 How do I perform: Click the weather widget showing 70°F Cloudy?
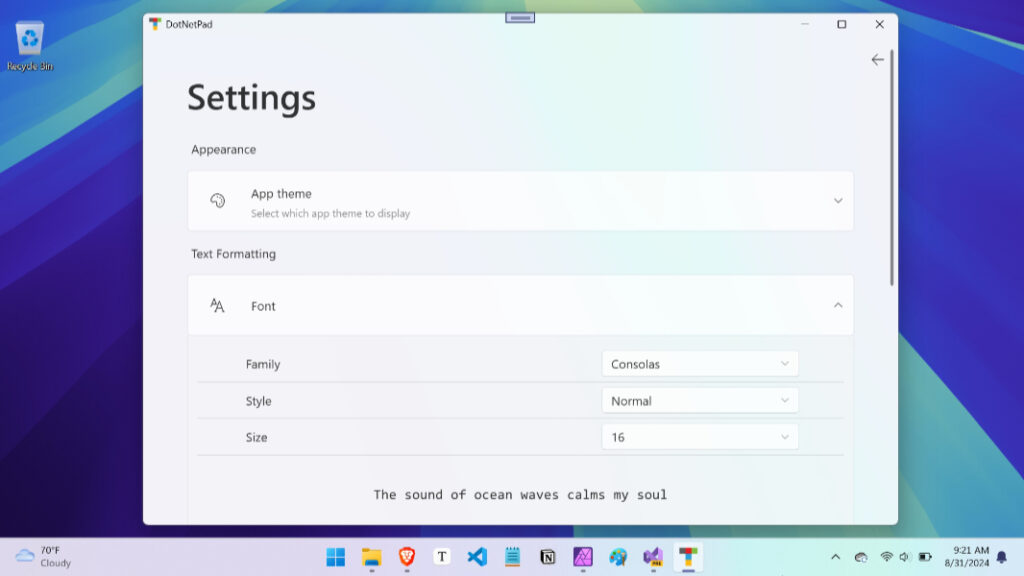pos(42,557)
